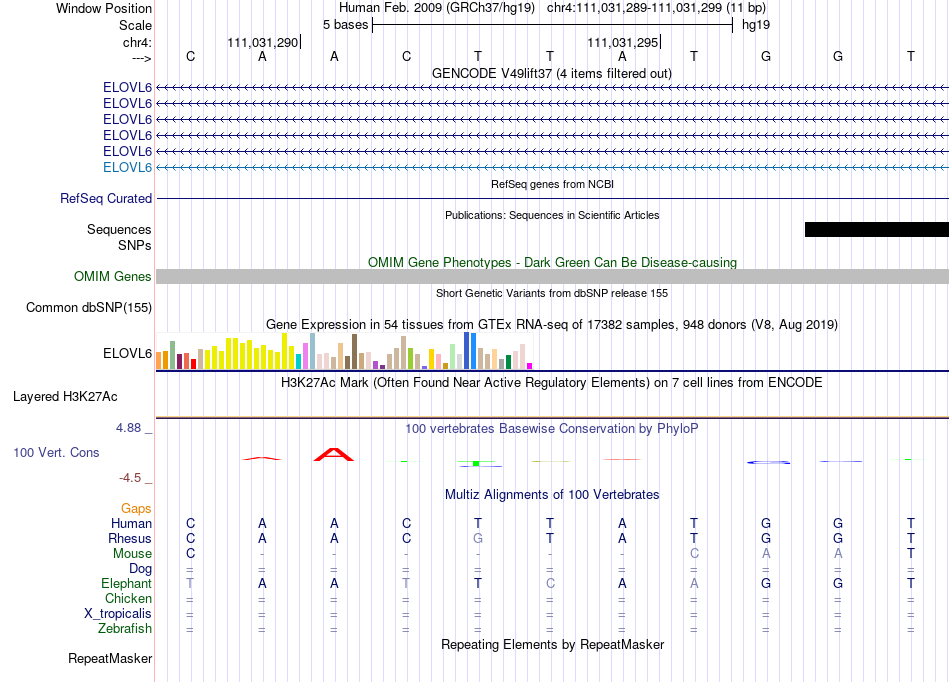Click the Scale label
The image size is (950, 682).
(135, 25)
